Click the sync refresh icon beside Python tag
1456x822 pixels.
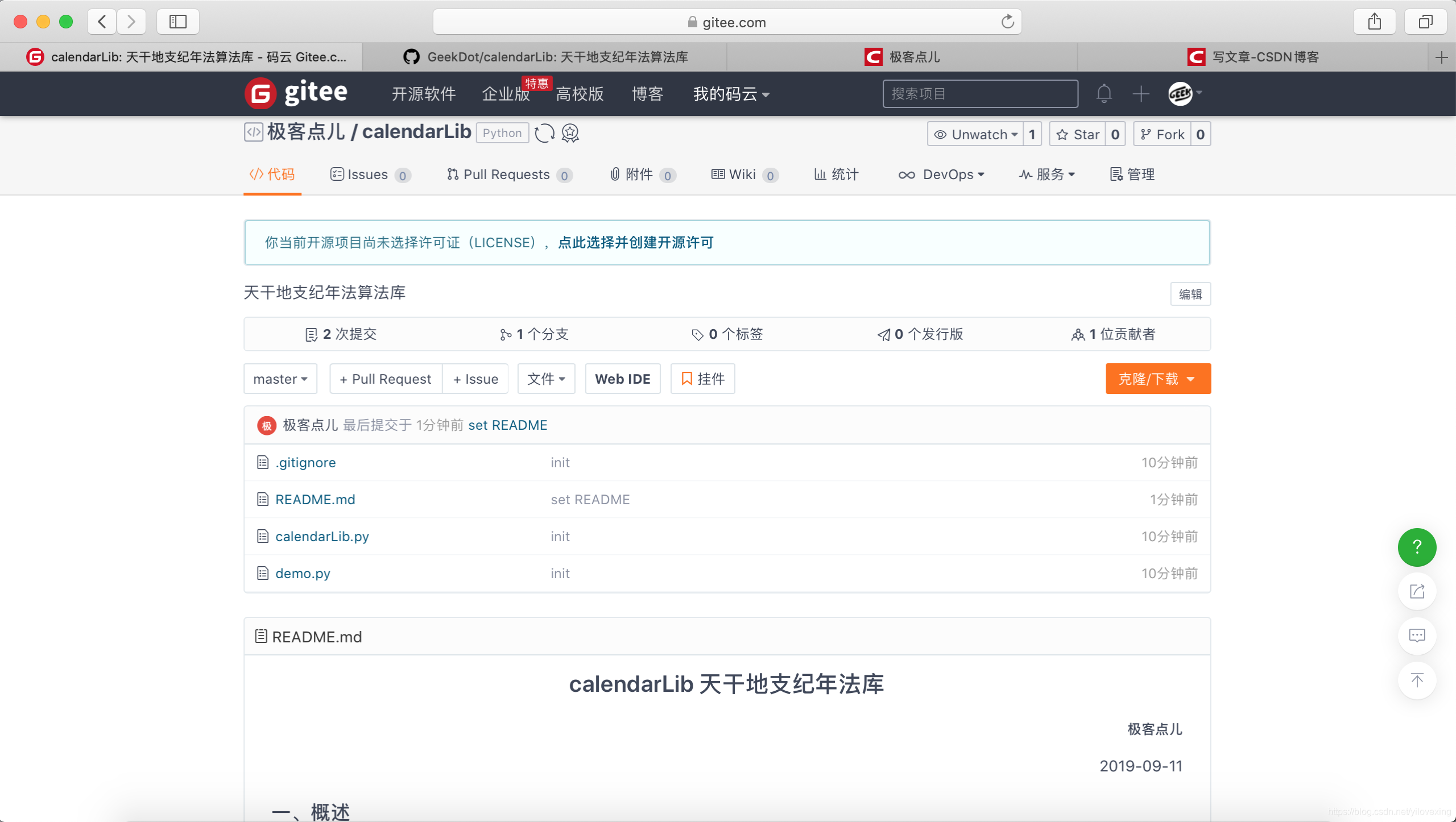(x=544, y=134)
